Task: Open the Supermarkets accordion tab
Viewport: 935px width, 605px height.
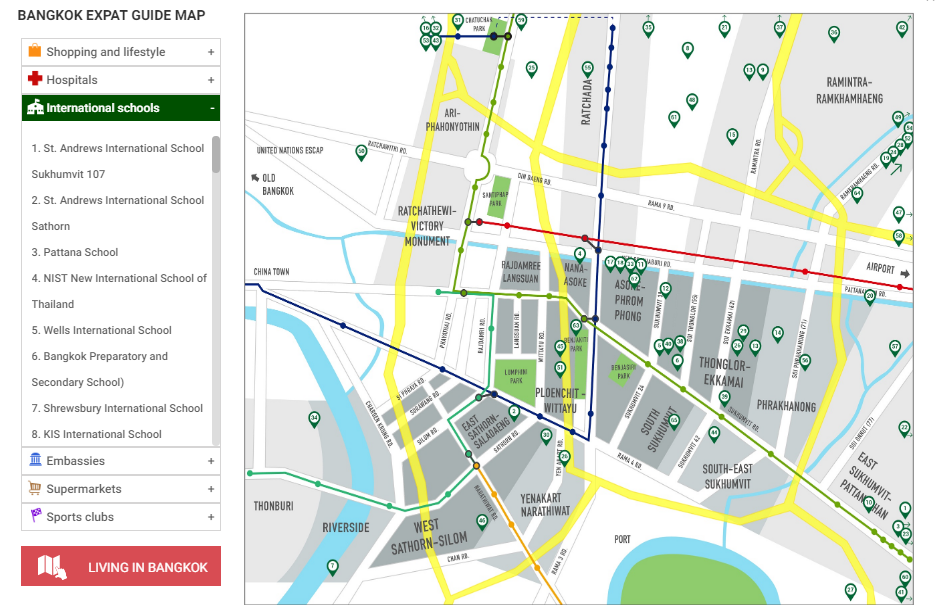Action: coord(120,489)
